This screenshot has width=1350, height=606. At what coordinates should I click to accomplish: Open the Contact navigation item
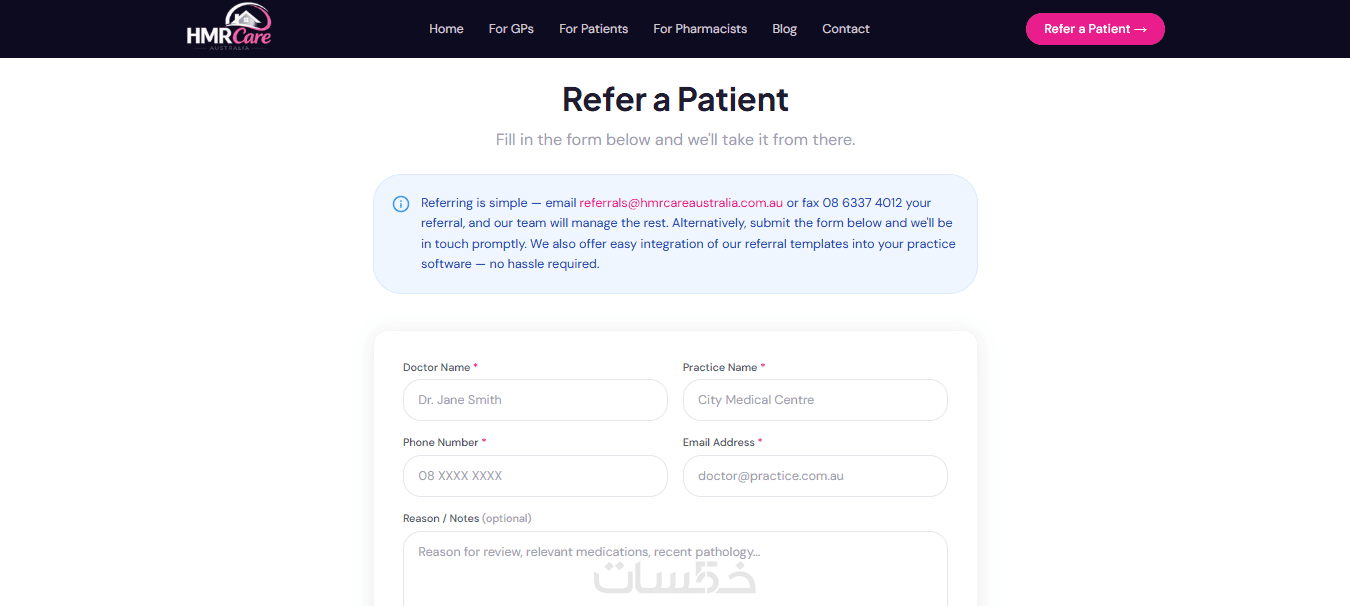pyautogui.click(x=845, y=29)
